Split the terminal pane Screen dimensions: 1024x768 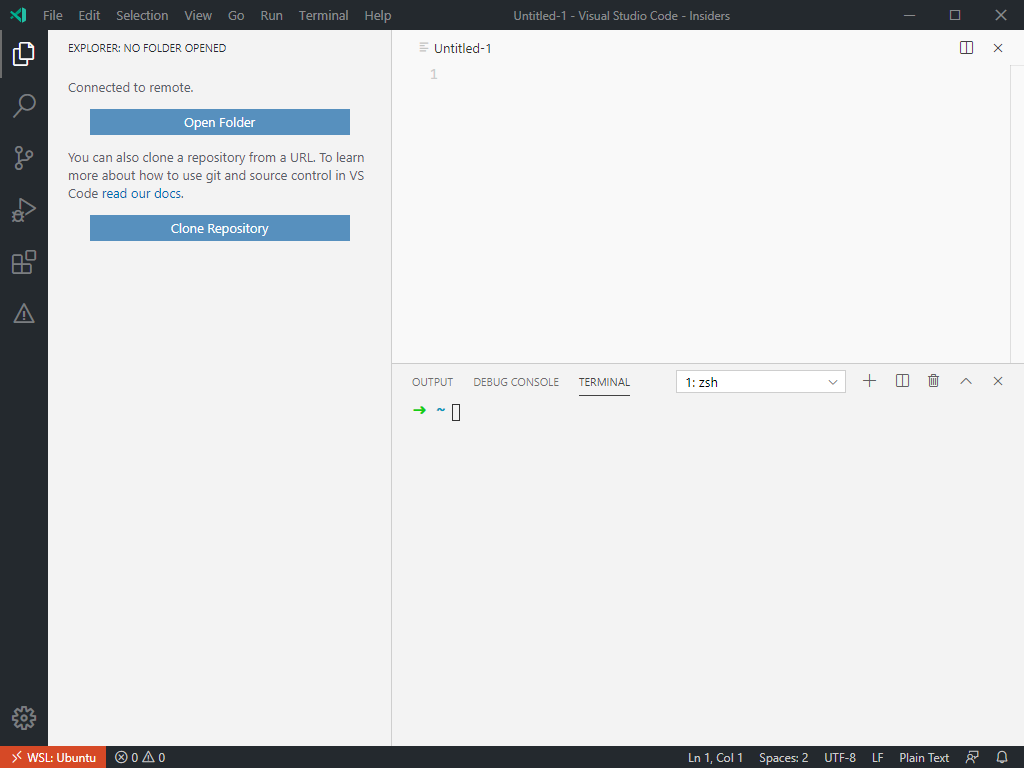coord(902,381)
